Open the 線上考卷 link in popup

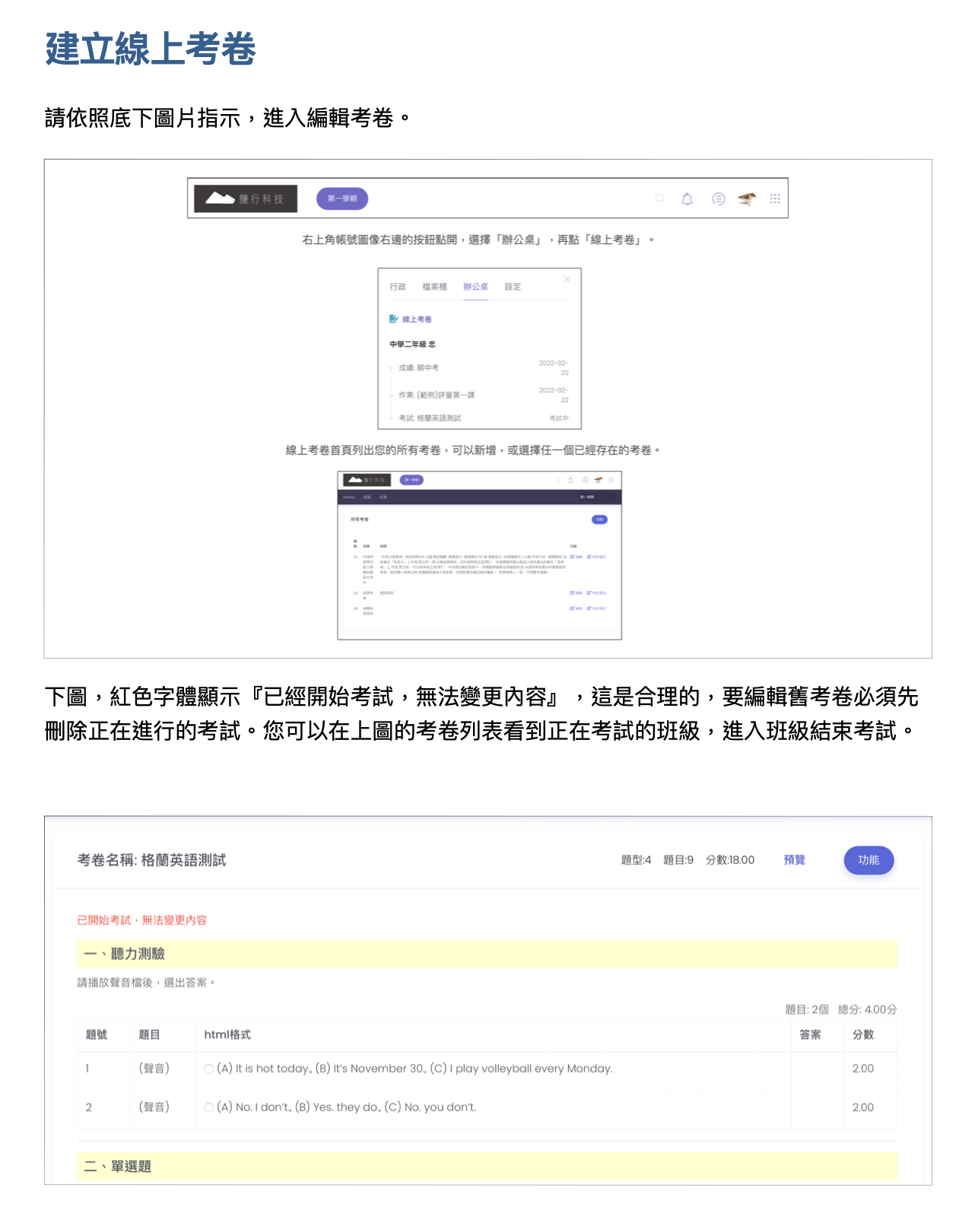[417, 319]
